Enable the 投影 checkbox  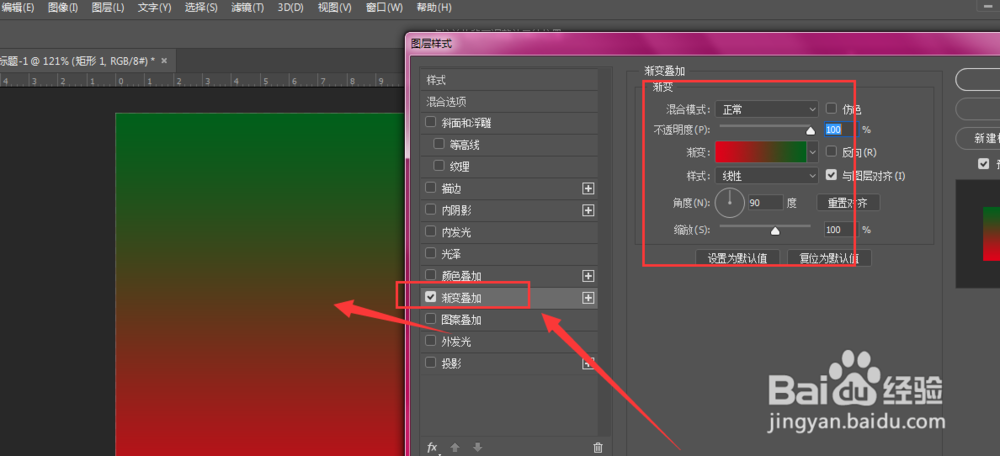430,363
